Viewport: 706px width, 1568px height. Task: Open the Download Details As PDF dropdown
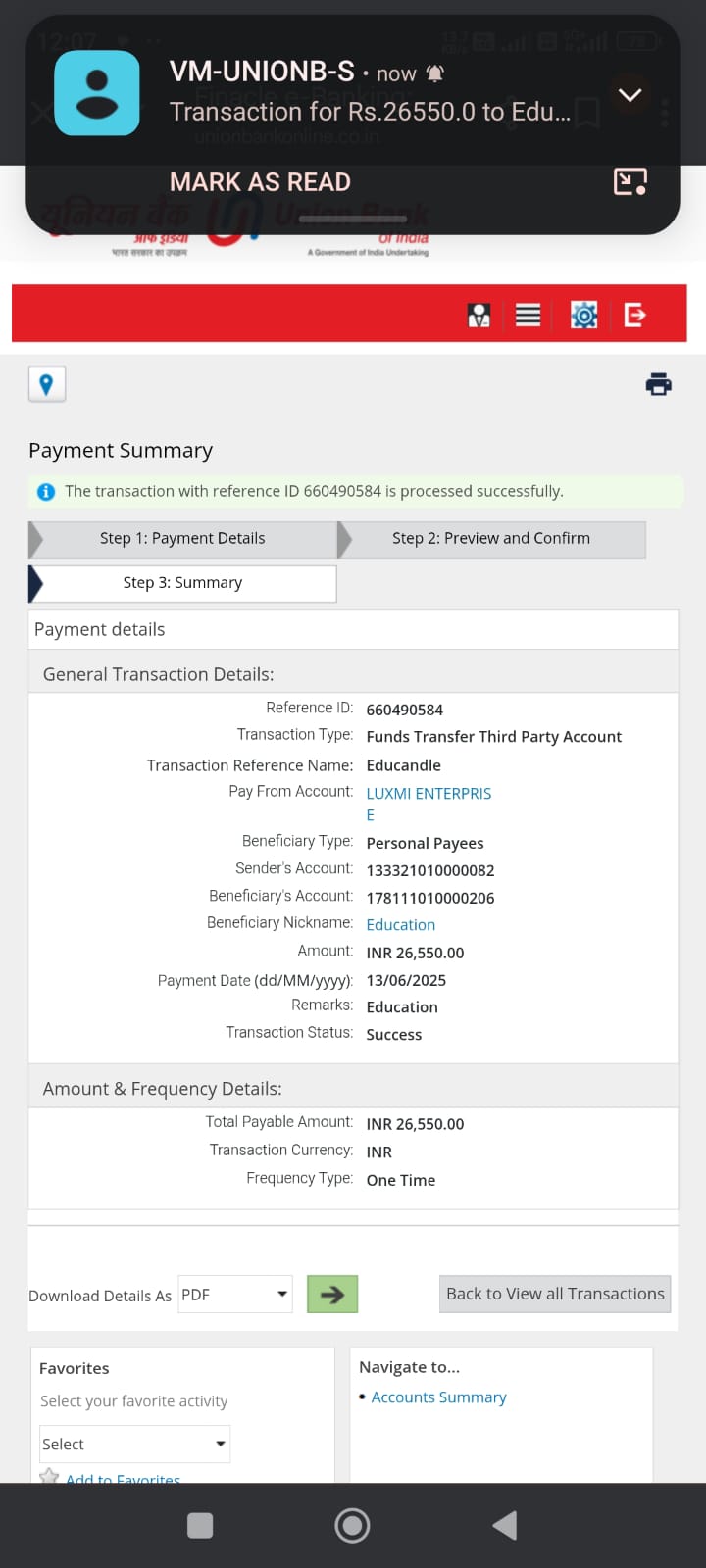click(235, 1294)
